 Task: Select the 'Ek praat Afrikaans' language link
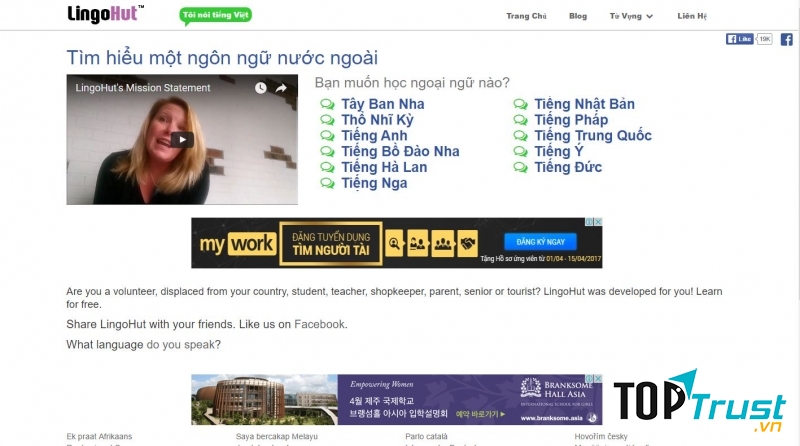[x=99, y=437]
